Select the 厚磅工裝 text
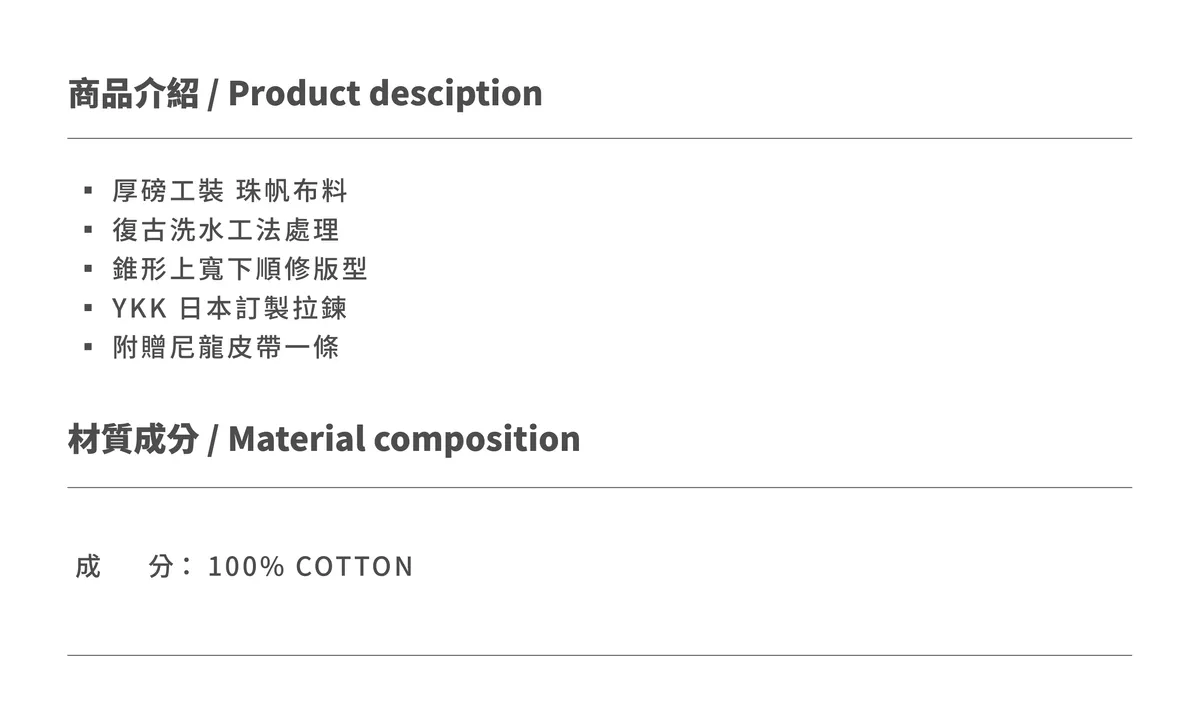The image size is (1200, 704). click(168, 190)
